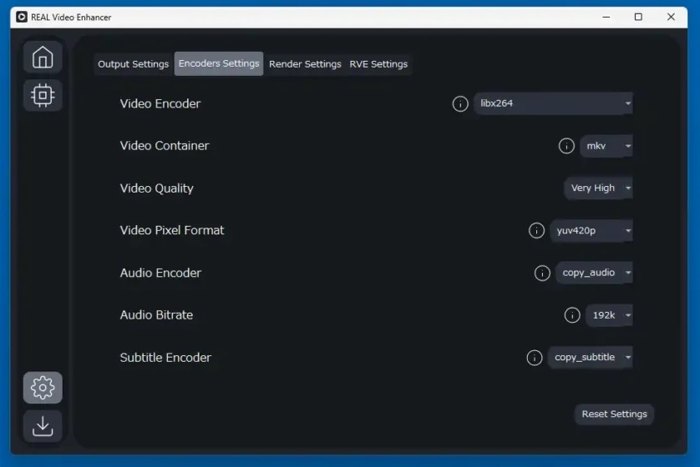Expand the Very High quality dropdown
Image resolution: width=700 pixels, height=467 pixels.
coord(598,188)
